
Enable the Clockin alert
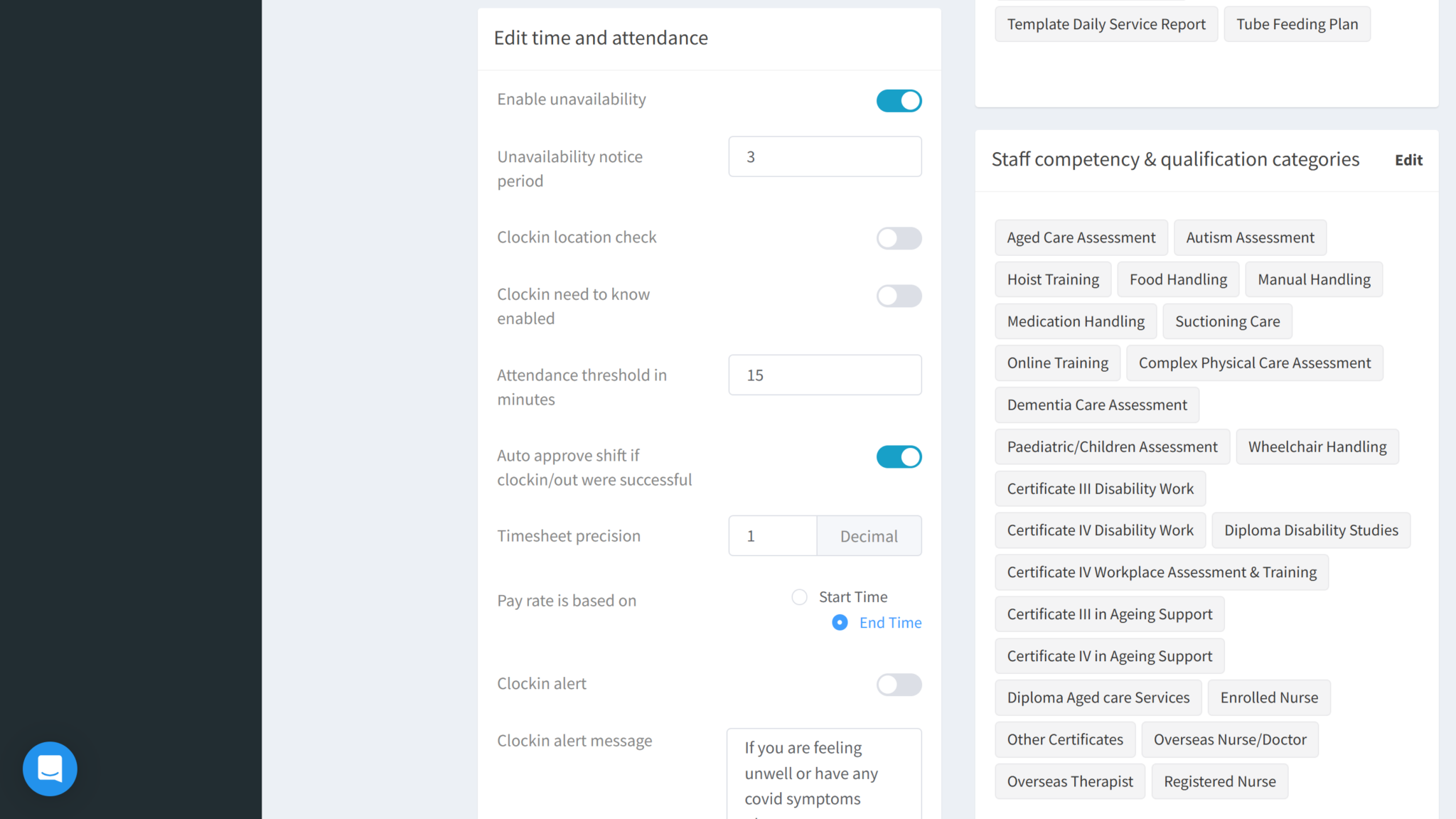click(x=899, y=685)
